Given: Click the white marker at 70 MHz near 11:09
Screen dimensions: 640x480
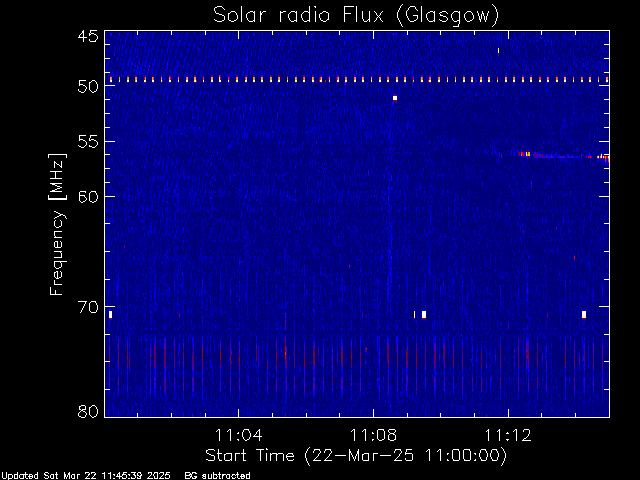Looking at the screenshot, I should (x=424, y=314).
